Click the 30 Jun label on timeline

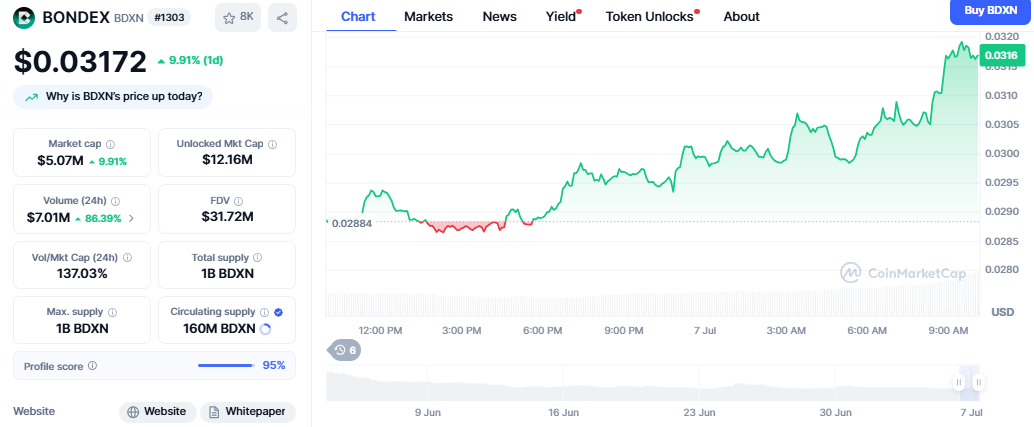(836, 413)
